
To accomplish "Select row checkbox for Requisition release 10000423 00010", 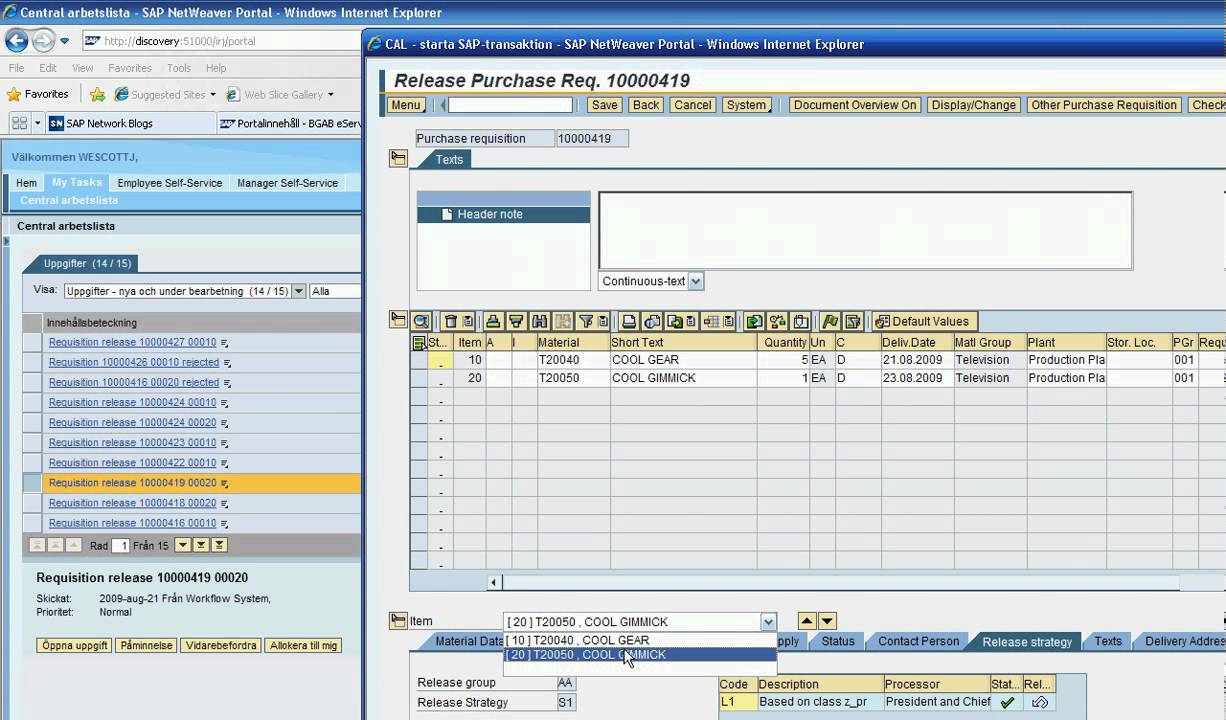I will click(32, 442).
